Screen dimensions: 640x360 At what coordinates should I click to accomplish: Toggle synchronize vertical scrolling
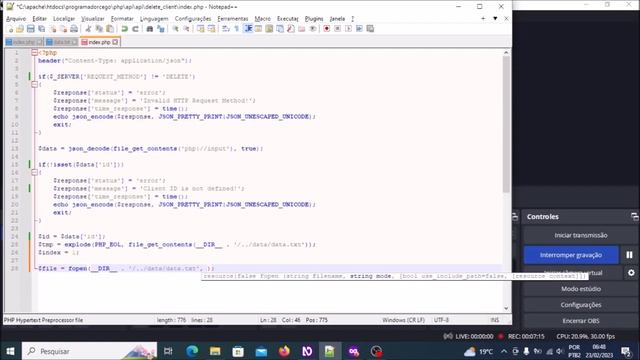point(200,29)
